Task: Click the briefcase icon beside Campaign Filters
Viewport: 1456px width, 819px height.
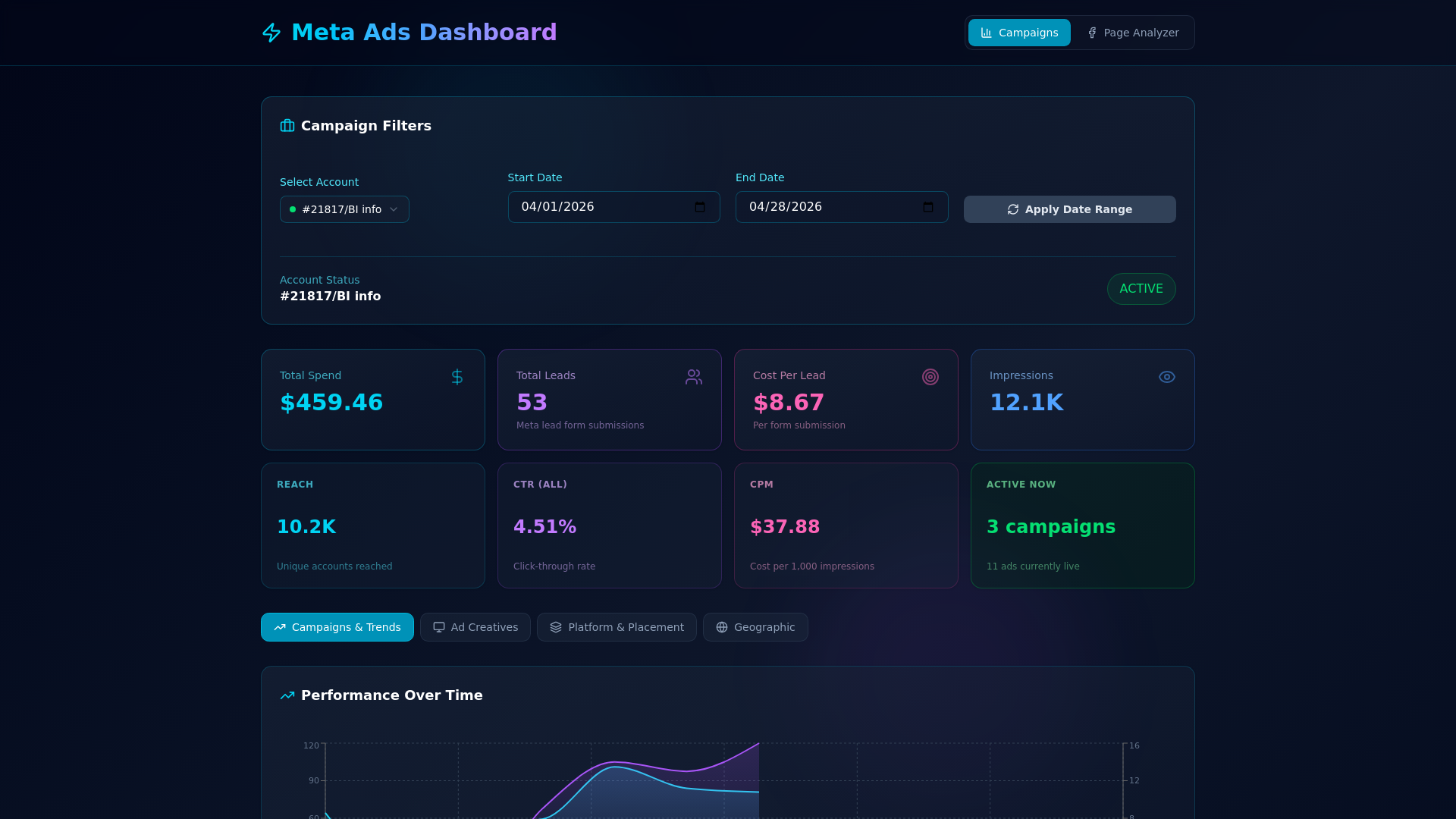Action: [x=287, y=126]
